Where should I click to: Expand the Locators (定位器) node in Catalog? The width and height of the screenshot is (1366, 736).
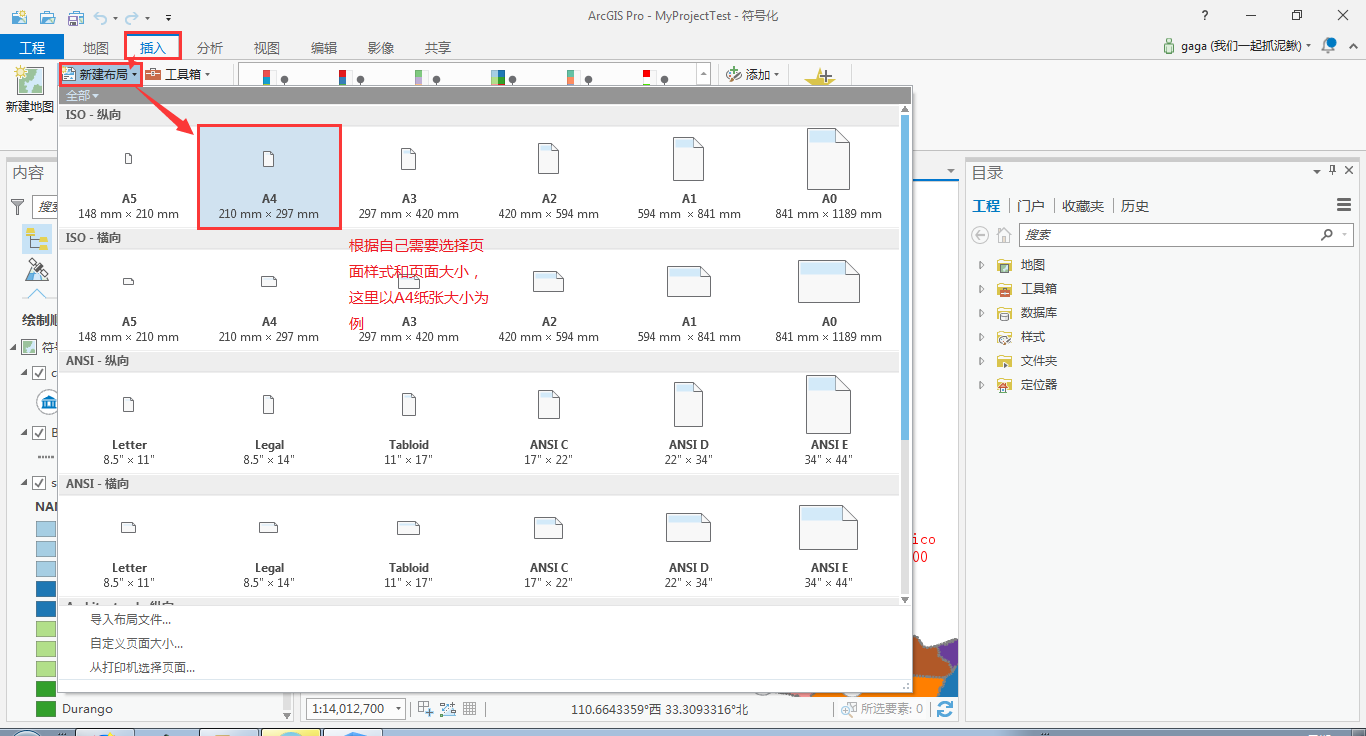click(981, 385)
